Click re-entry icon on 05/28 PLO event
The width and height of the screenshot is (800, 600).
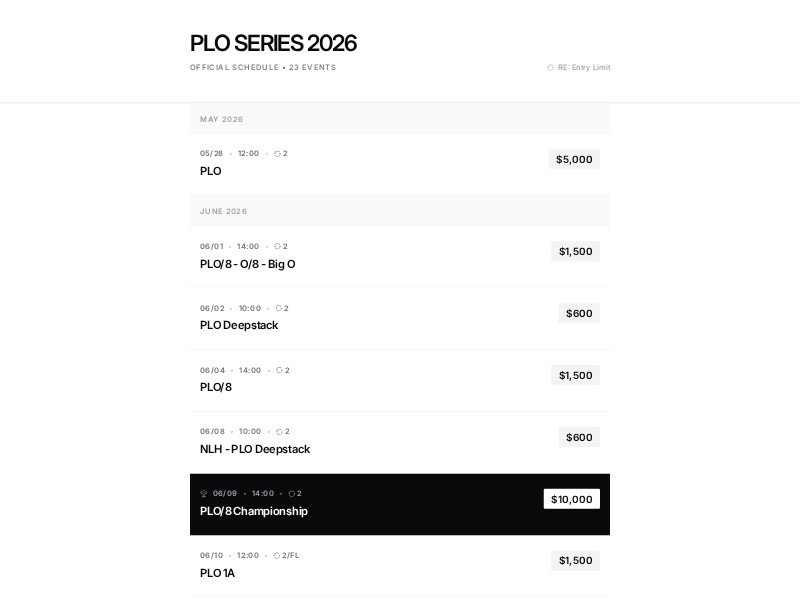[277, 154]
